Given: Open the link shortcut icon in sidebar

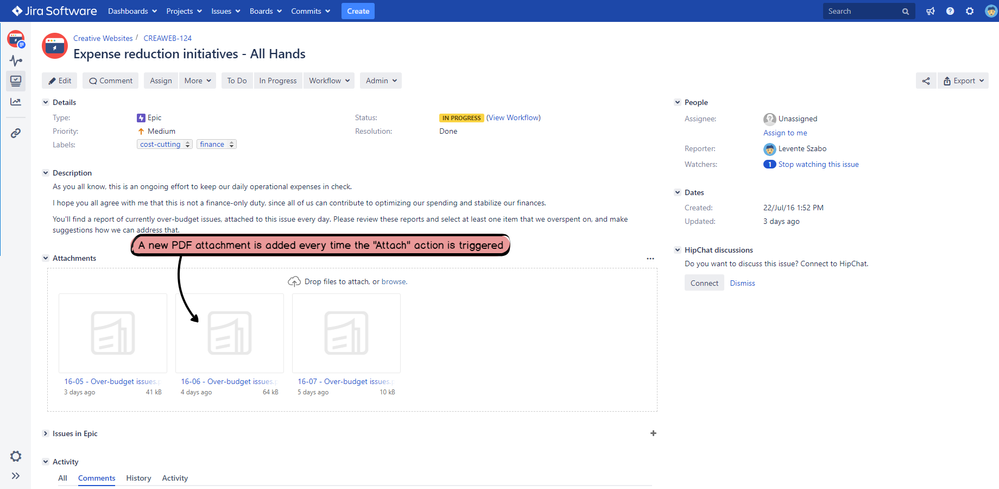Looking at the screenshot, I should click(16, 133).
